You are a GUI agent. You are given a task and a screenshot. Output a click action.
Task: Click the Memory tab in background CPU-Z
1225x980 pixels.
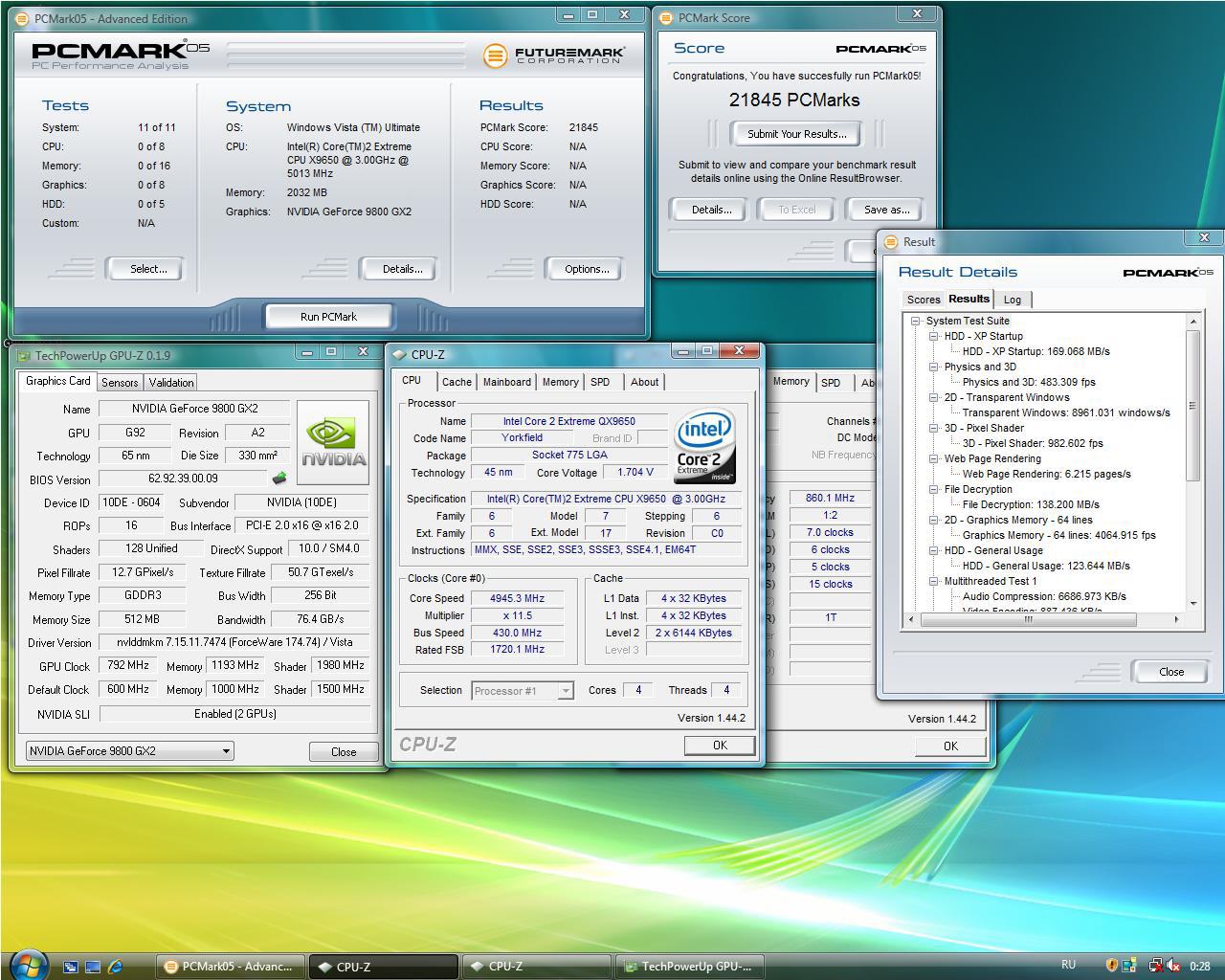pos(791,381)
